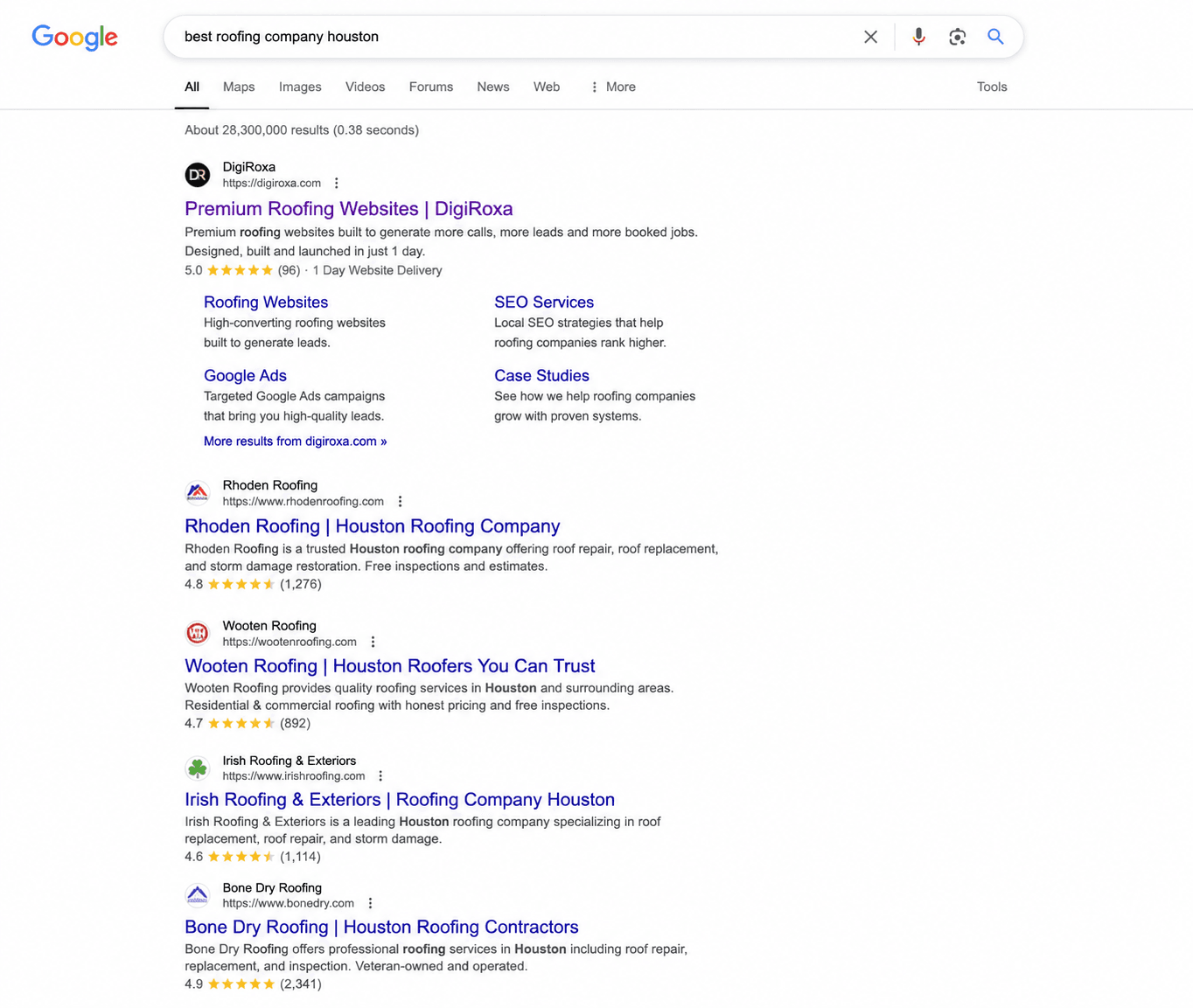Open the Tools options
Viewport: 1193px width, 1008px height.
[x=992, y=87]
